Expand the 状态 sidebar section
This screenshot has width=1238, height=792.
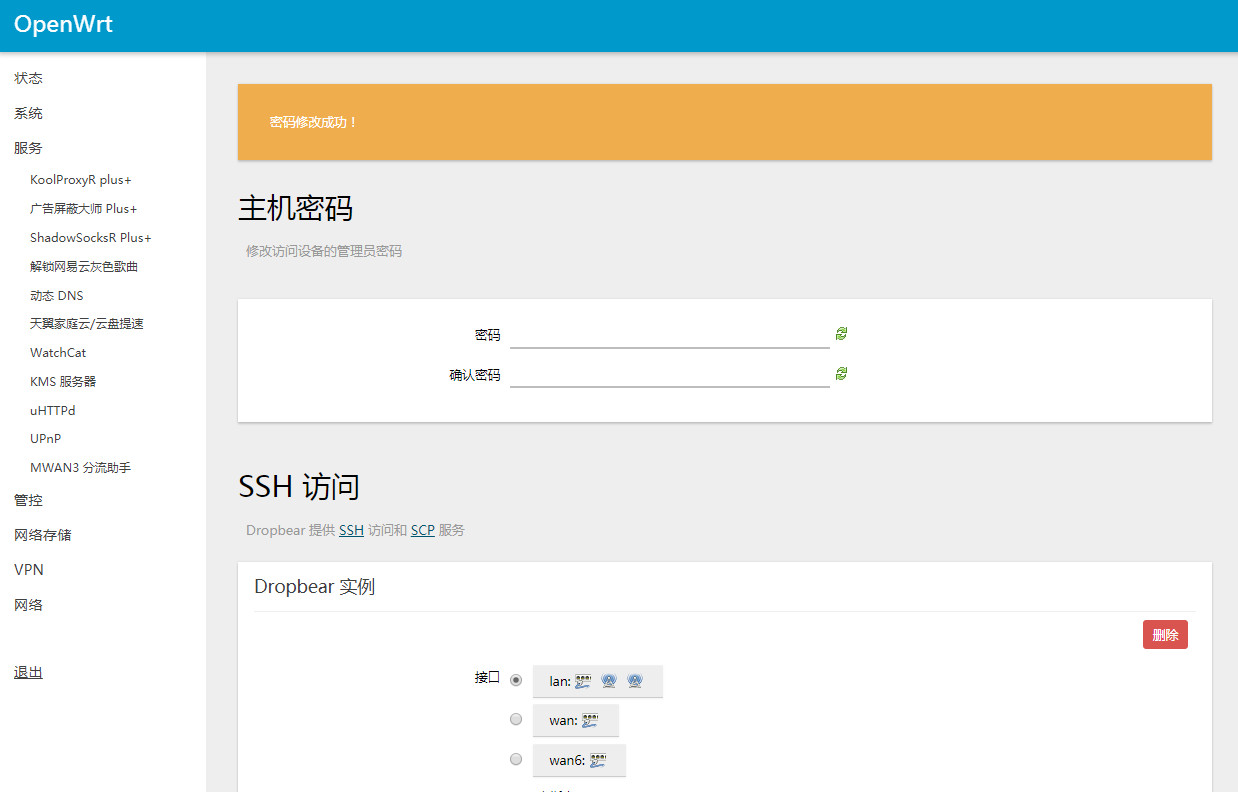(x=28, y=78)
